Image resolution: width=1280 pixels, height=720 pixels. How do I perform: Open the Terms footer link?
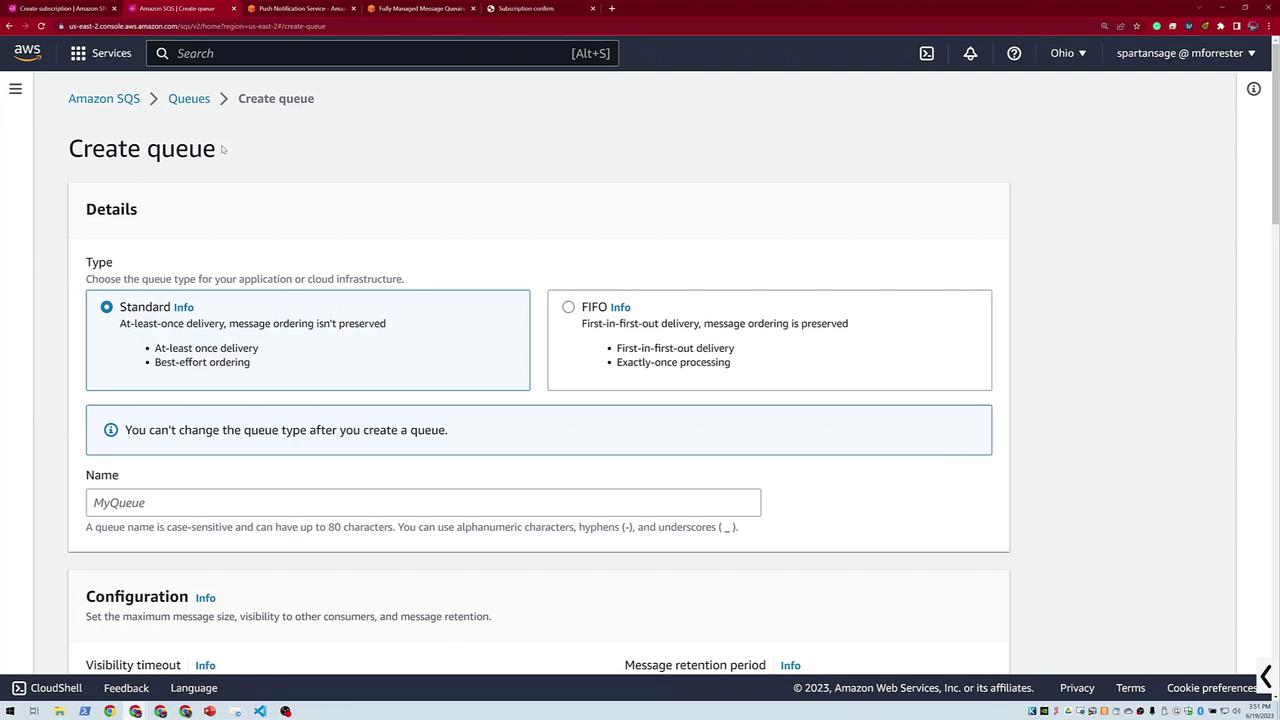point(1130,688)
